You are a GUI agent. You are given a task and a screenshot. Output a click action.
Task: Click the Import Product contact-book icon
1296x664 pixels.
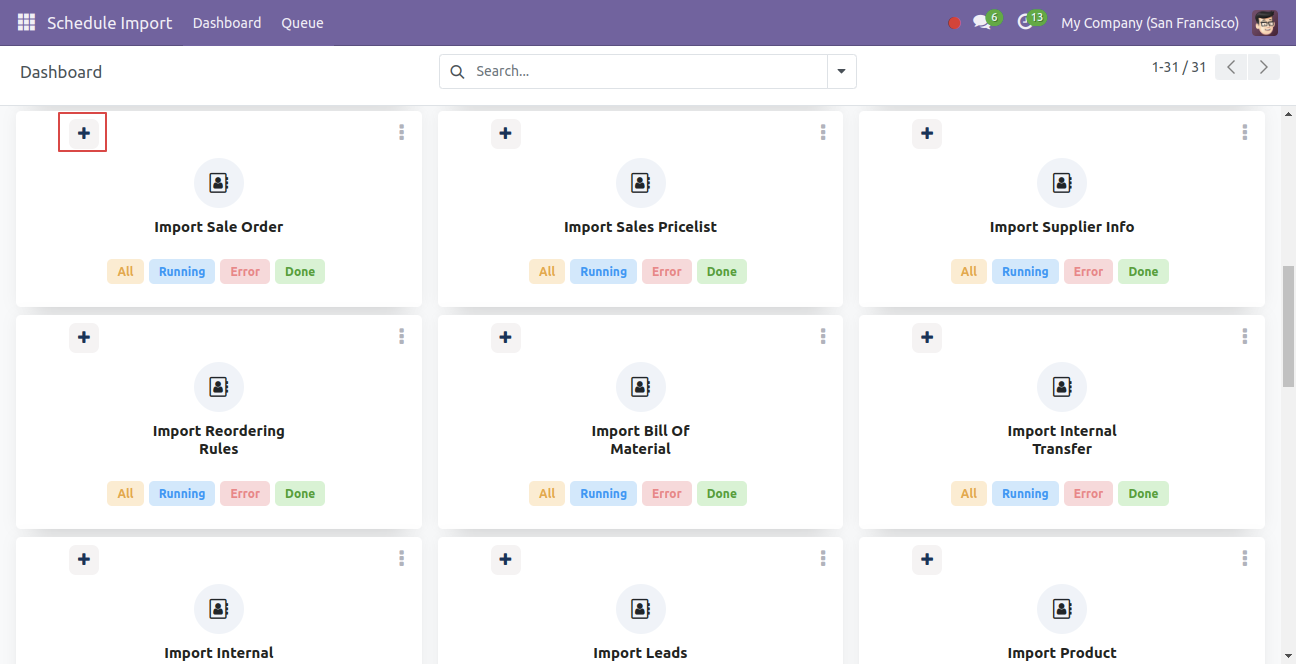pos(1062,609)
